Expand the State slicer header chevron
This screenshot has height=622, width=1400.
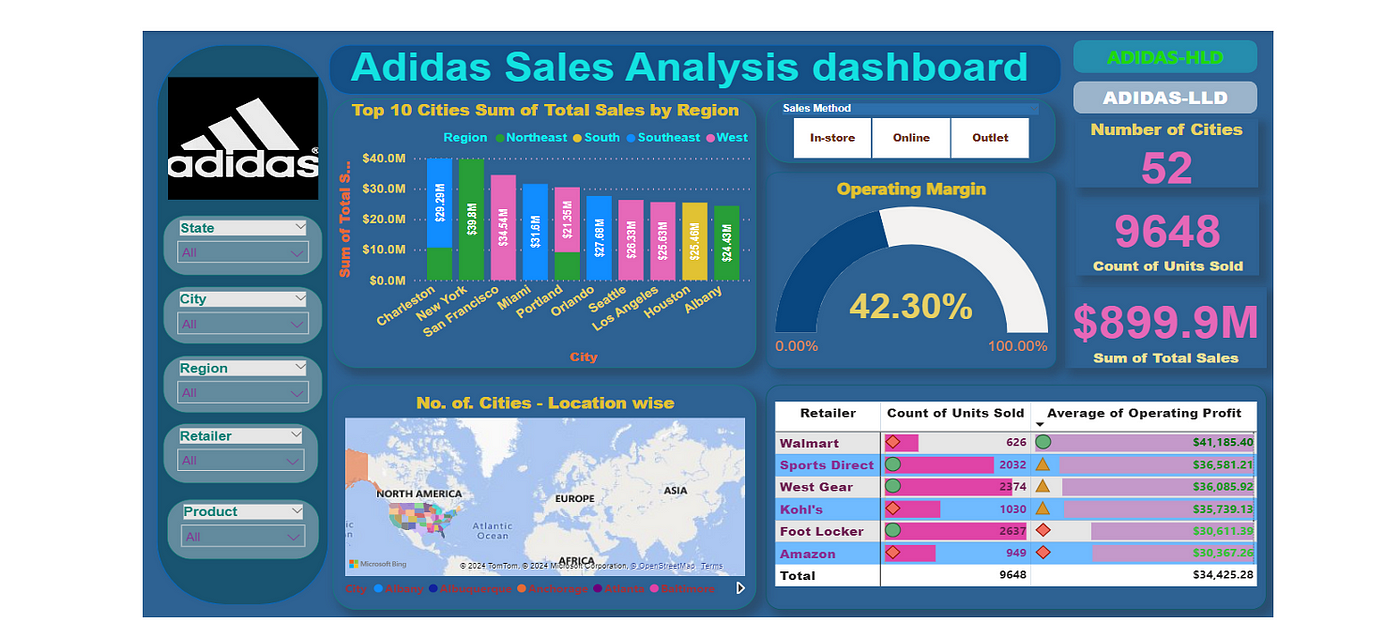tap(300, 228)
